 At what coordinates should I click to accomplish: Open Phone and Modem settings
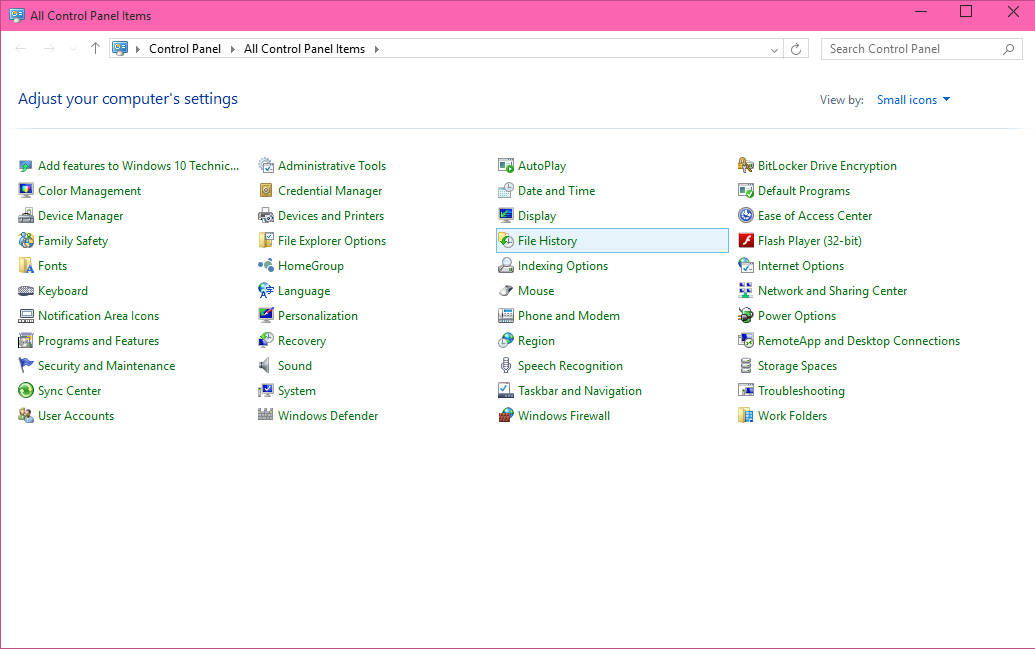(568, 316)
